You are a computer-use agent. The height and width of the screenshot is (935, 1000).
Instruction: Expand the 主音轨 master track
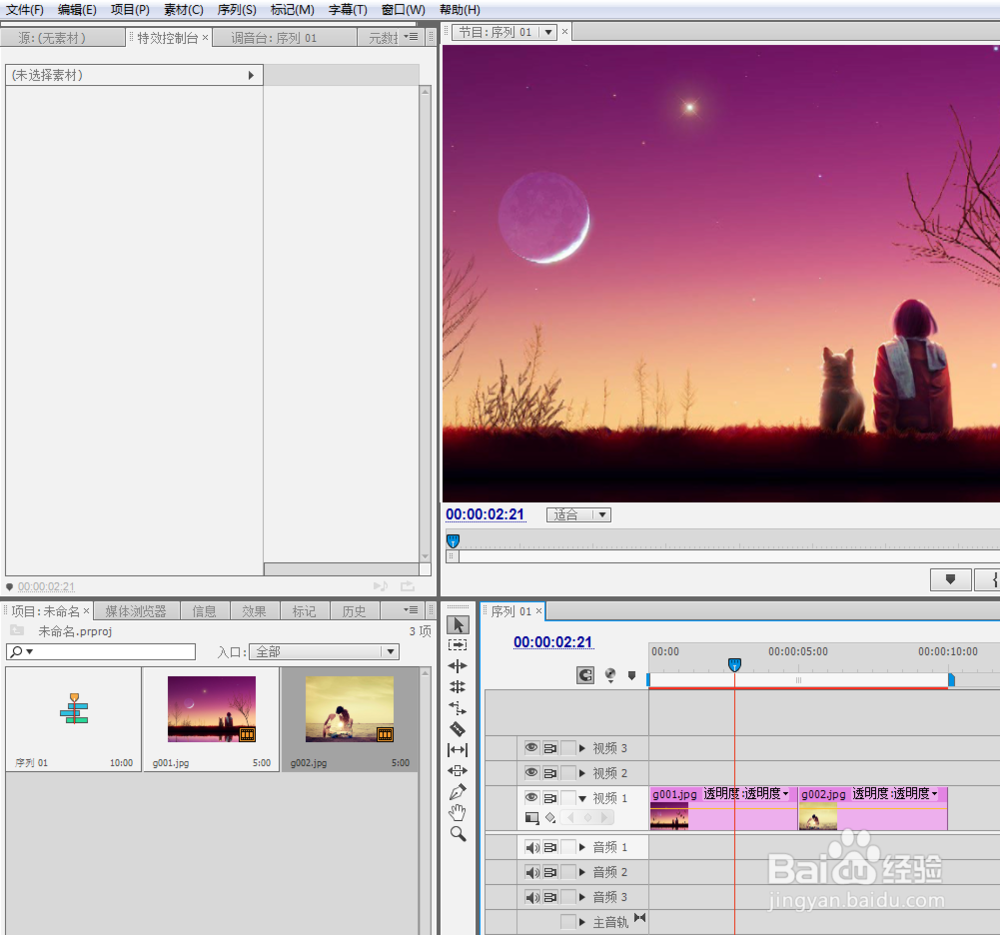[582, 922]
